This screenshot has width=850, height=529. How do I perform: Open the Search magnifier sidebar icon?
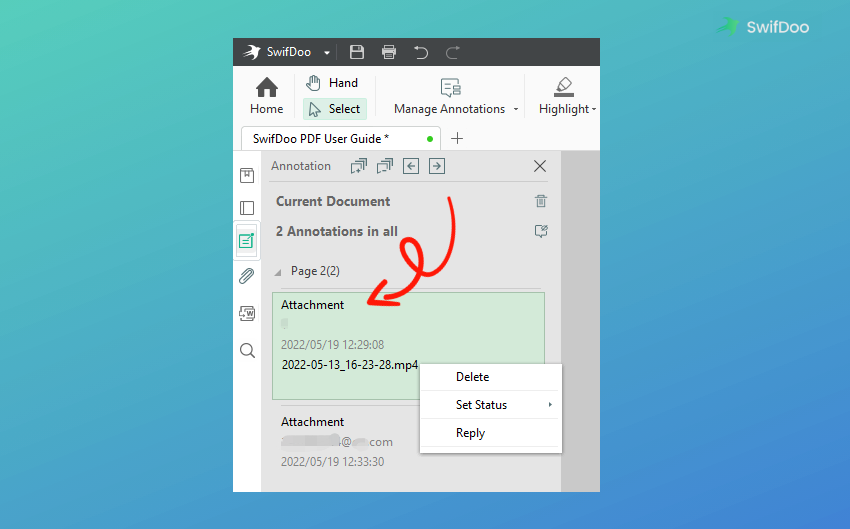click(247, 351)
